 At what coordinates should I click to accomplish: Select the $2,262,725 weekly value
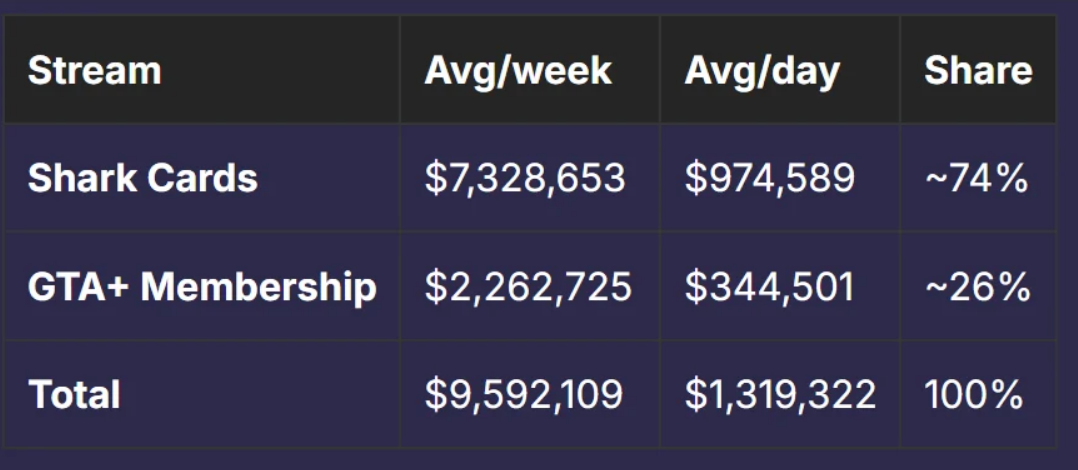click(528, 287)
